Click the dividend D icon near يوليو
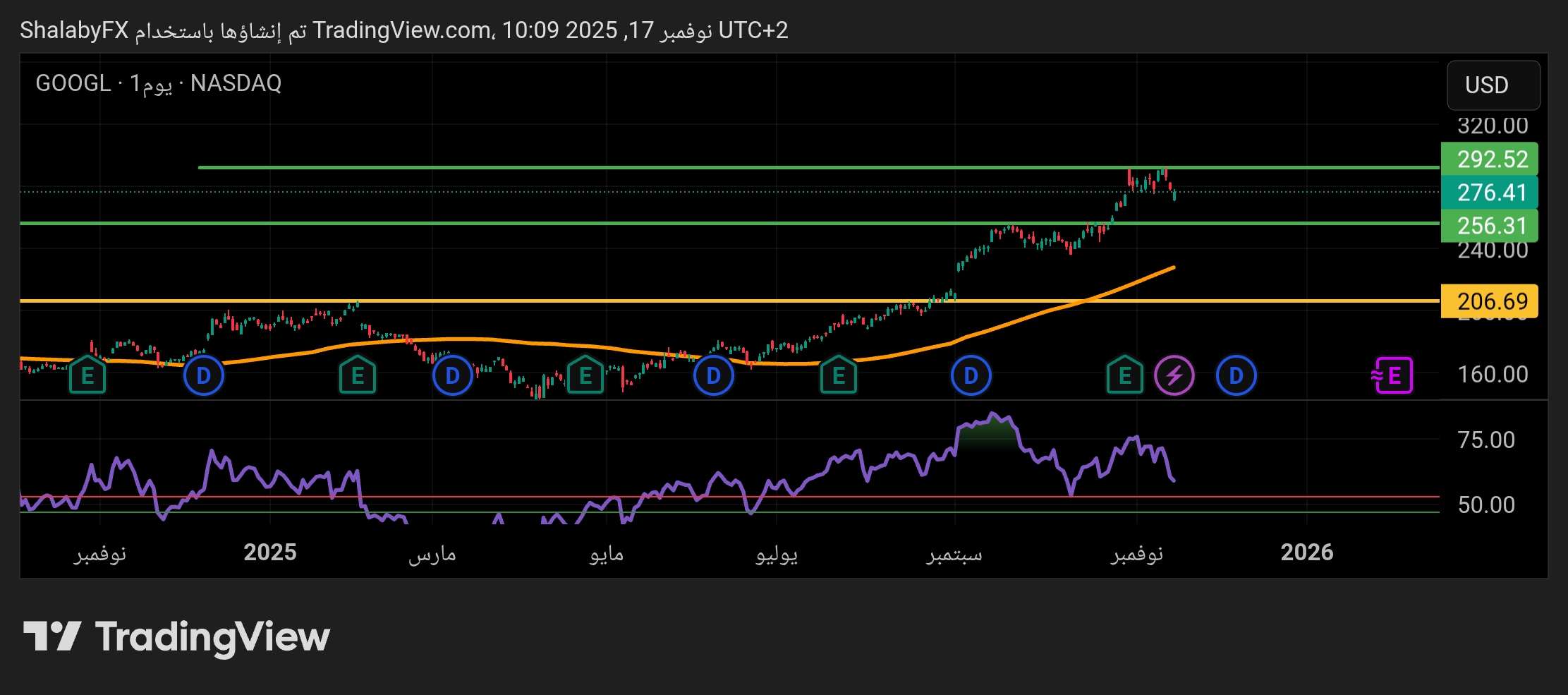Viewport: 1568px width, 695px height. click(x=713, y=375)
